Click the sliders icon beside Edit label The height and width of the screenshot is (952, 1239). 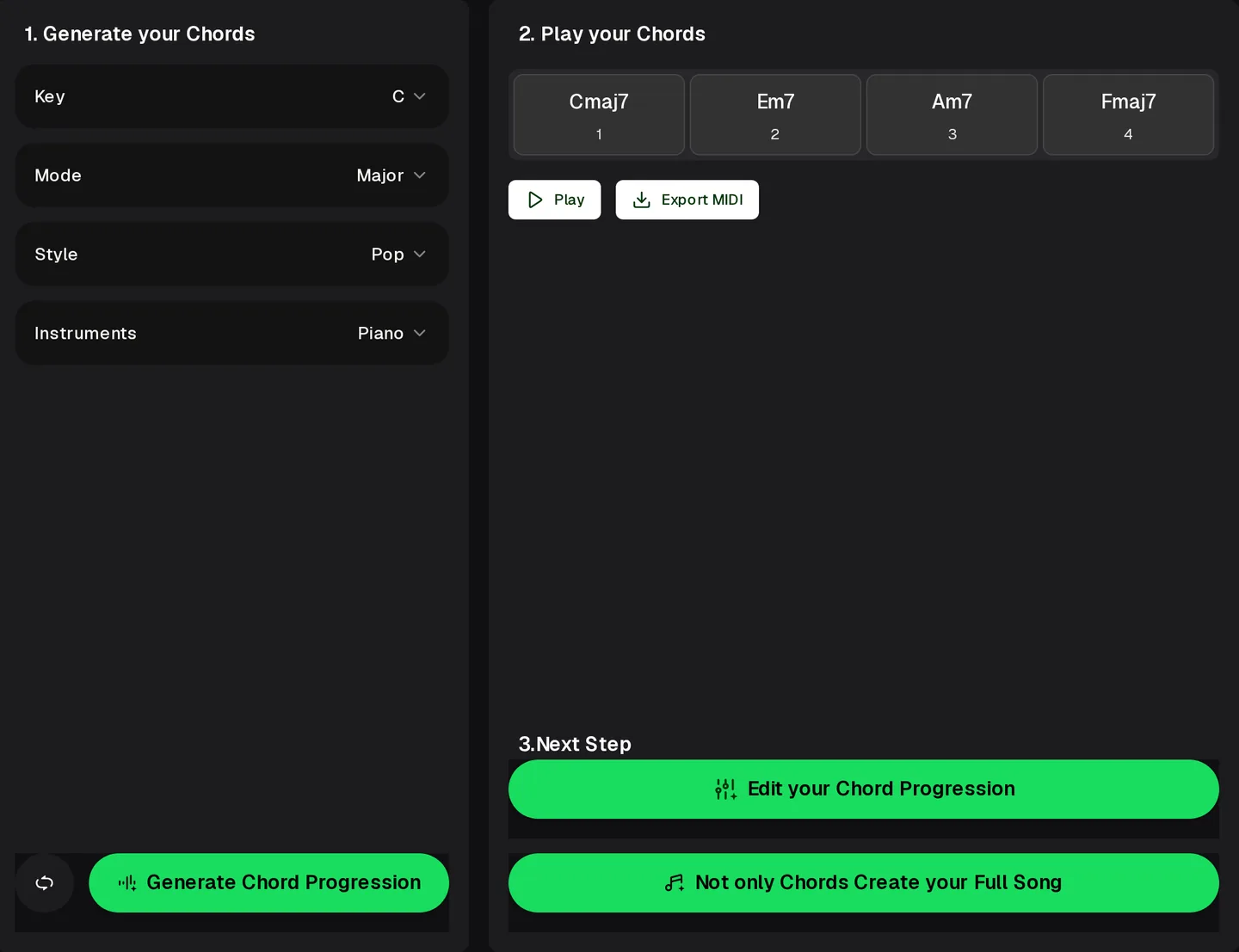725,789
